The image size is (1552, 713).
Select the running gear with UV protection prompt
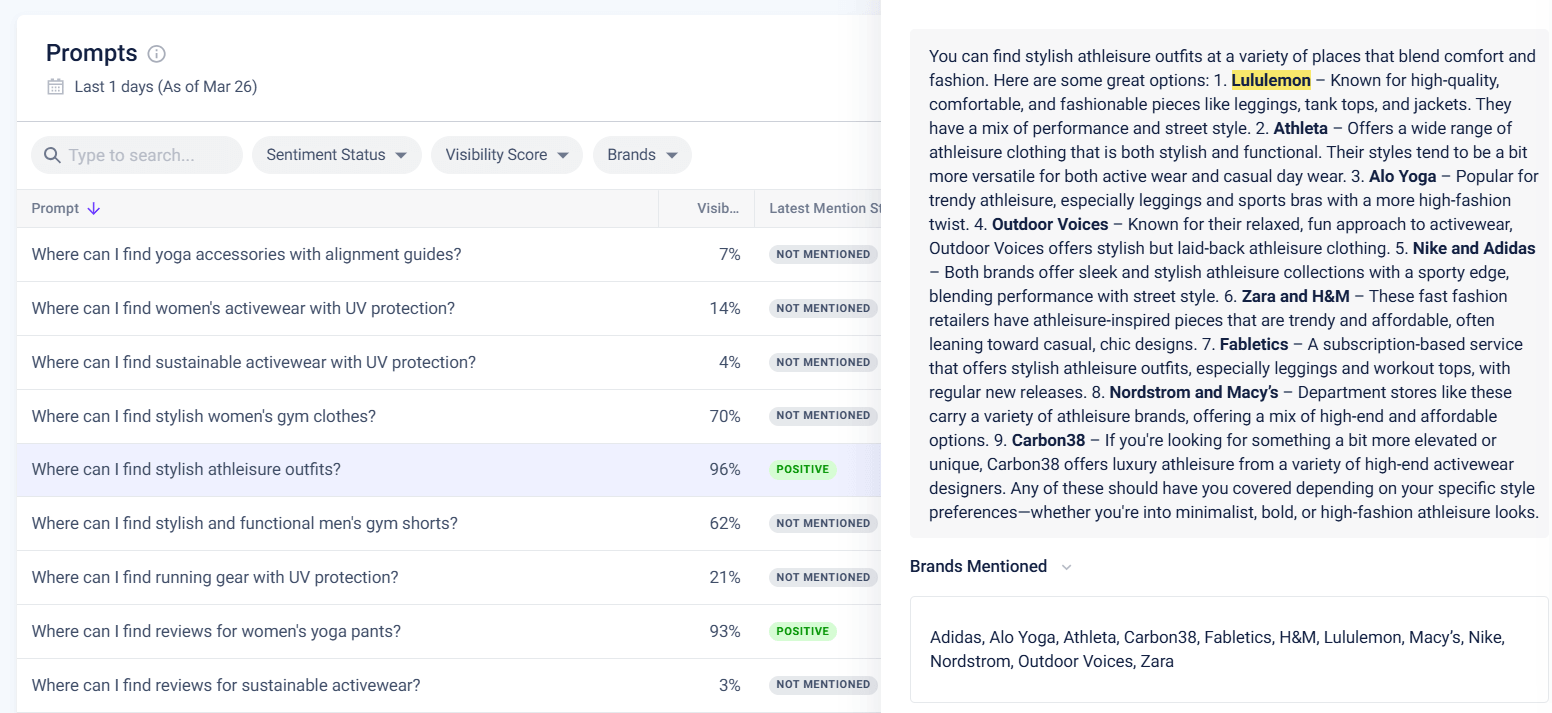click(x=215, y=577)
